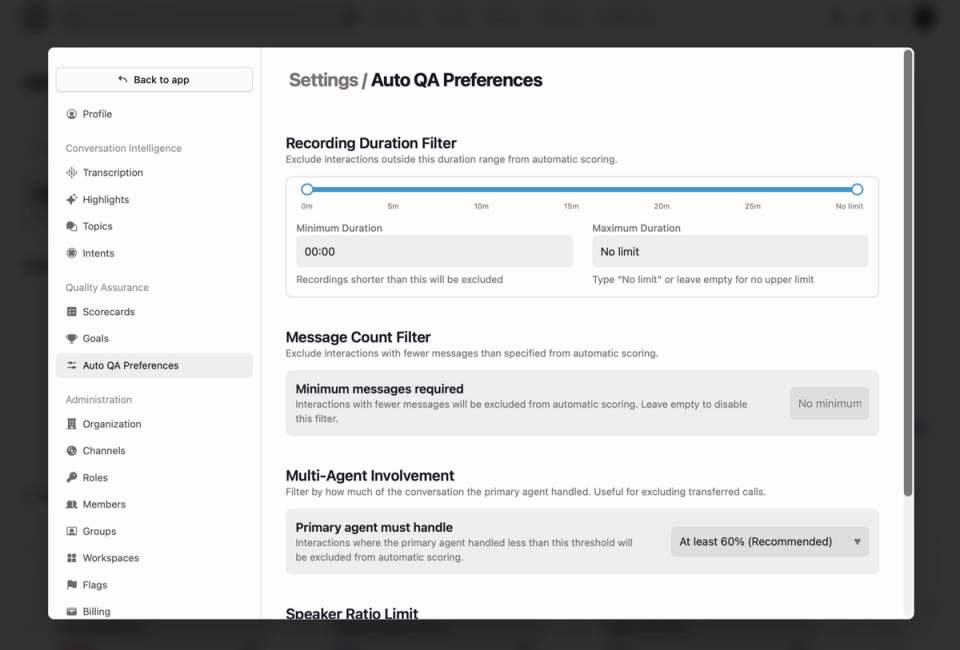Open Scorecards using its grid icon
Image resolution: width=960 pixels, height=650 pixels.
point(70,311)
